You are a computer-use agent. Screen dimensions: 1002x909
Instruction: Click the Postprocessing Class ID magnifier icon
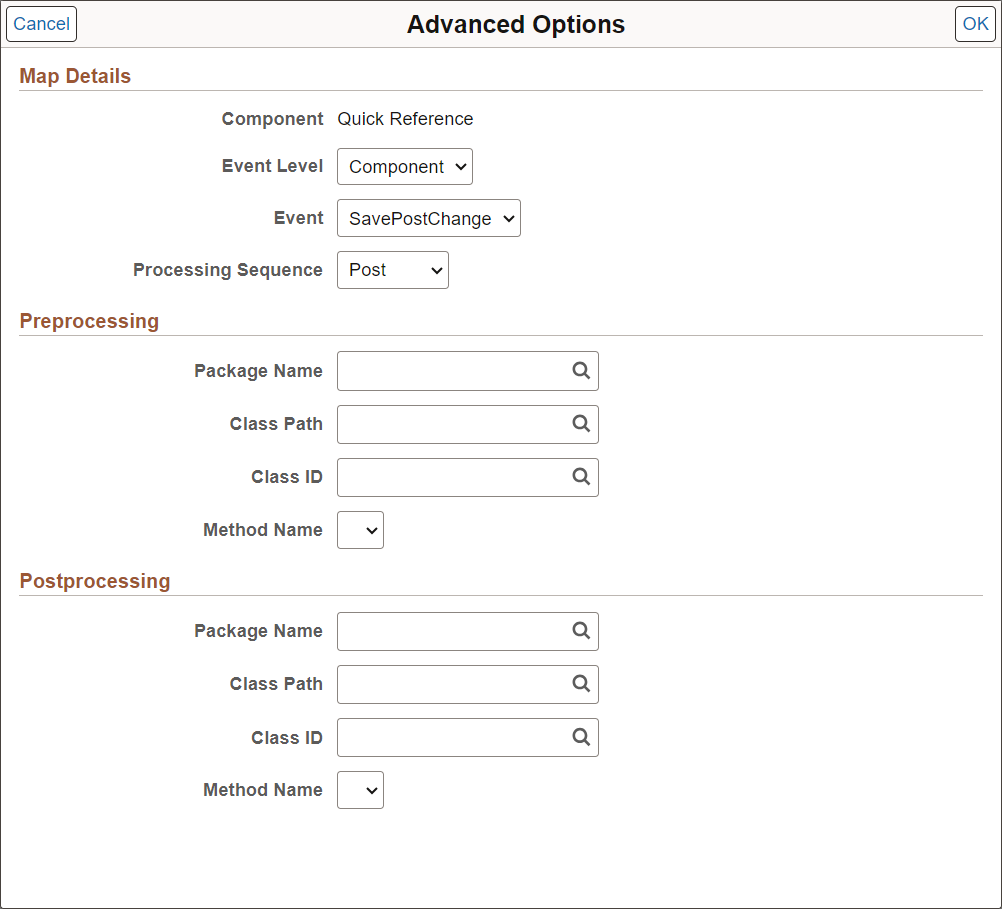coord(581,737)
